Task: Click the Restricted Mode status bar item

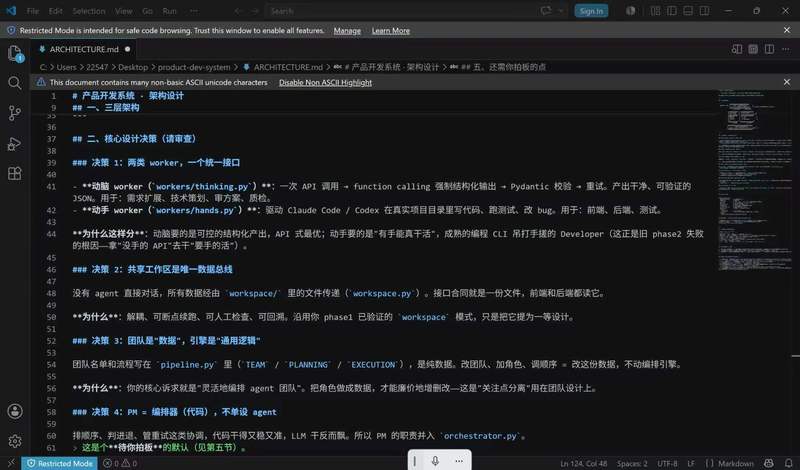Action: click(60, 463)
